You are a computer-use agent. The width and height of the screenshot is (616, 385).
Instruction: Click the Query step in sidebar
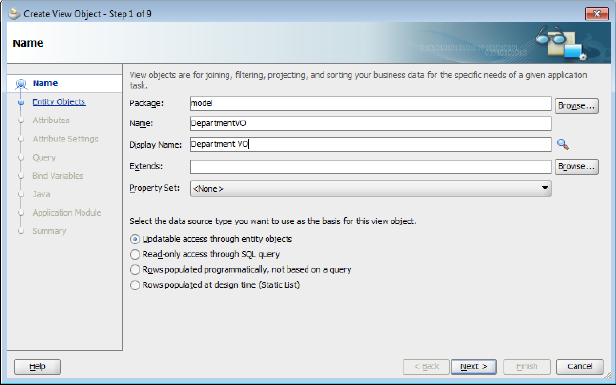[44, 158]
